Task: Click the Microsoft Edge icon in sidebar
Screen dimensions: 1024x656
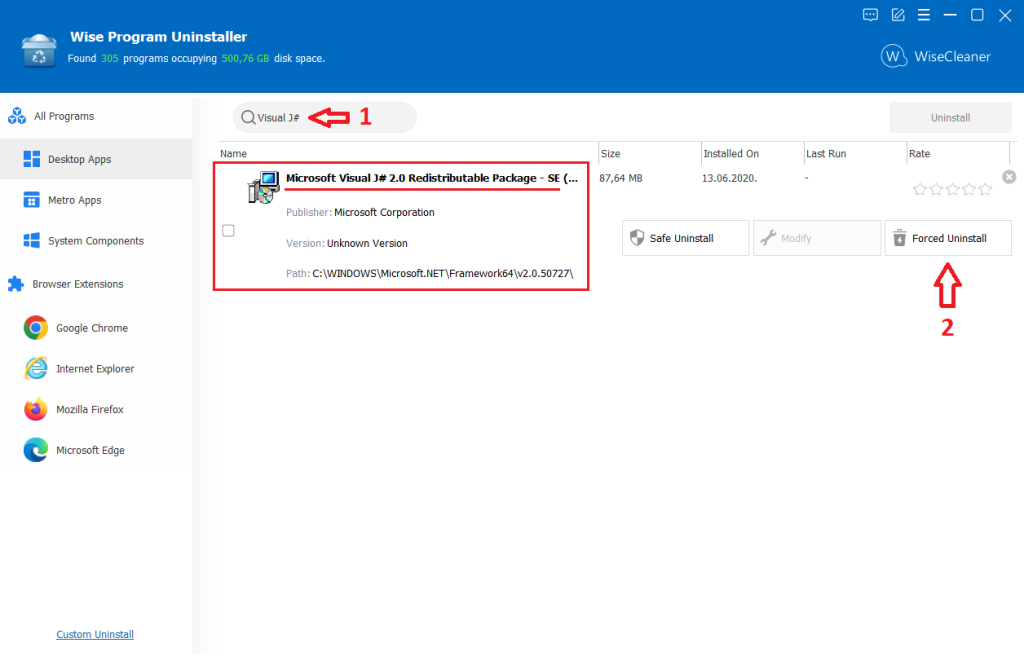Action: 35,450
